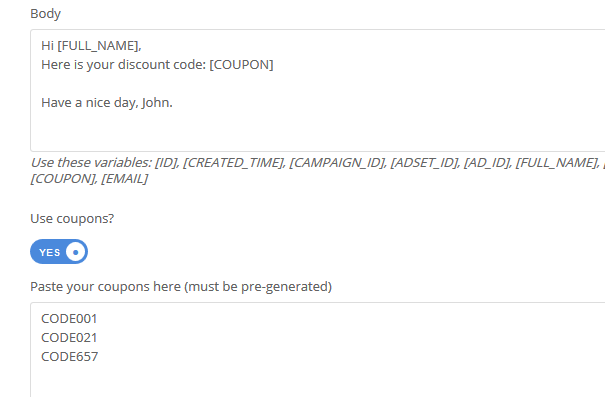Click the CODE657 coupon entry
This screenshot has height=397, width=605.
tap(69, 356)
